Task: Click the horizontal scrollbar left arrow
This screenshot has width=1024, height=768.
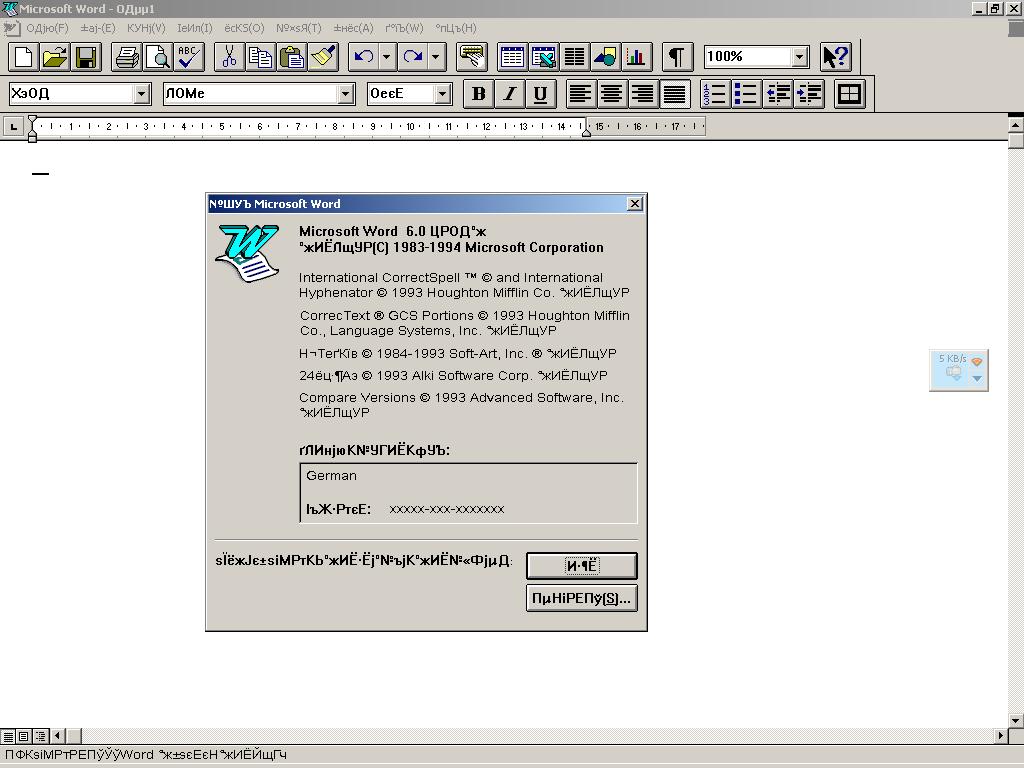Action: (x=57, y=736)
